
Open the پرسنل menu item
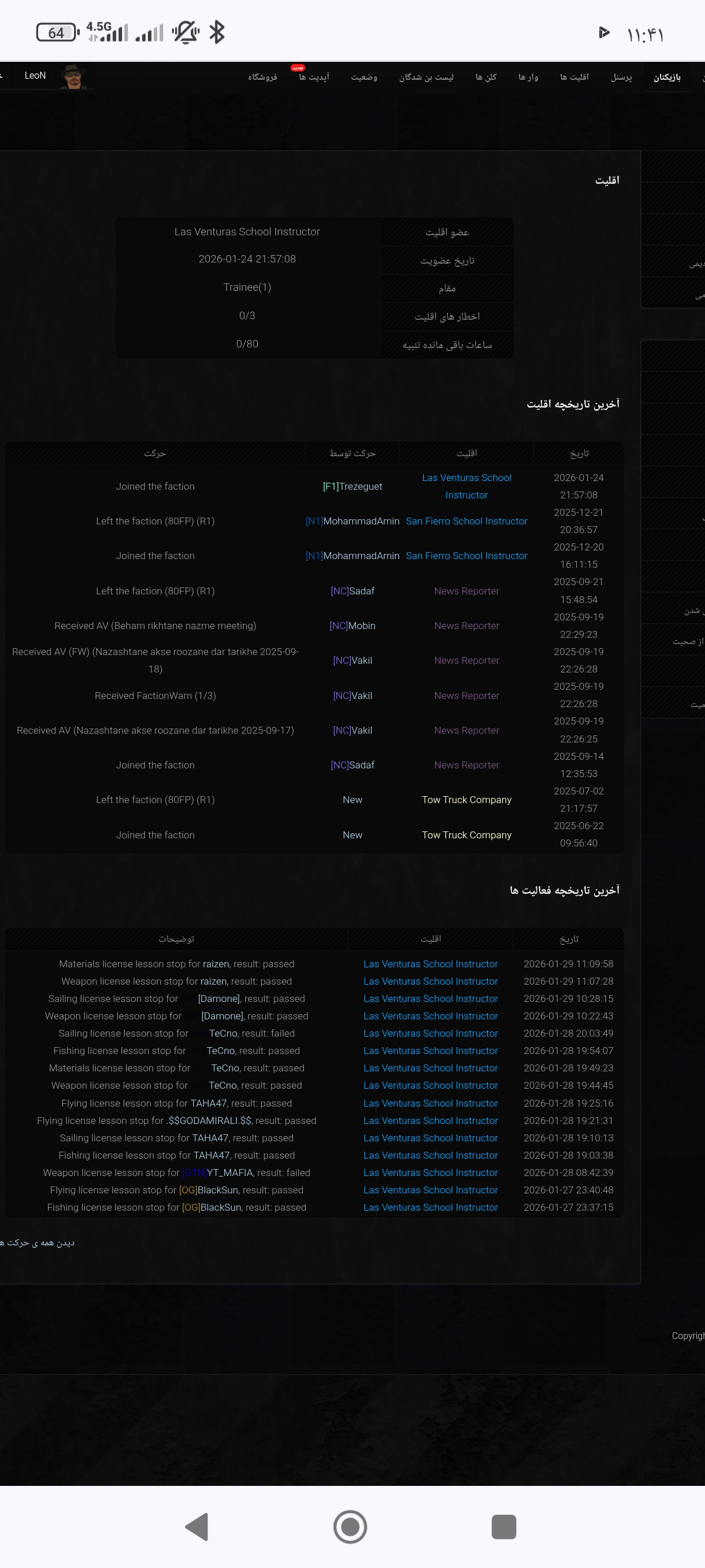click(x=621, y=77)
